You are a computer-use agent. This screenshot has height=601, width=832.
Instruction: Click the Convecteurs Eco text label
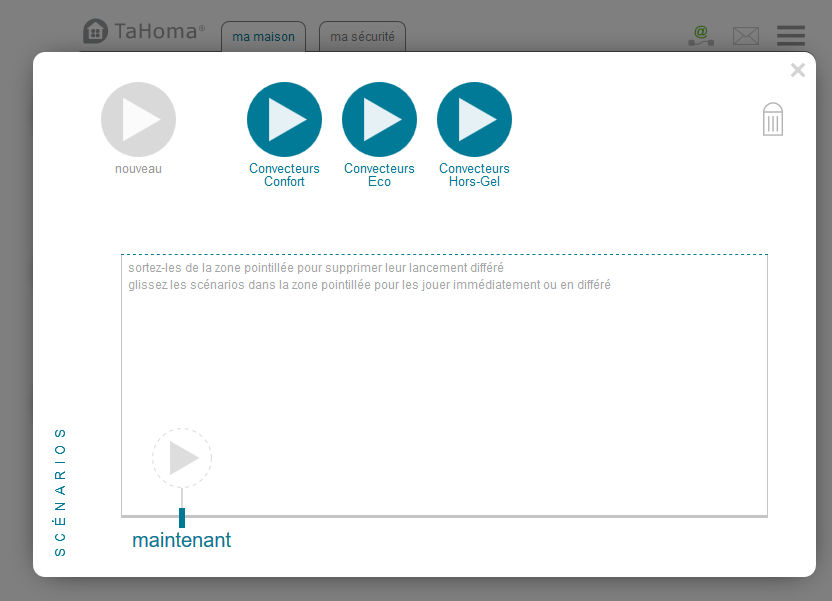(379, 175)
